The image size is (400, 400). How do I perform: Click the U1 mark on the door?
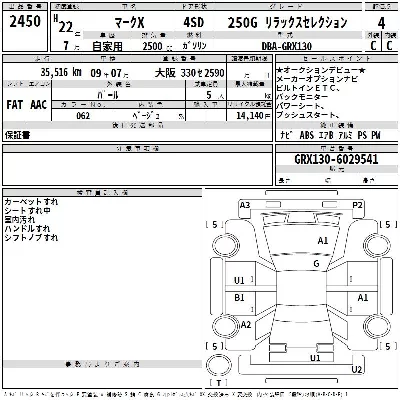point(239,281)
